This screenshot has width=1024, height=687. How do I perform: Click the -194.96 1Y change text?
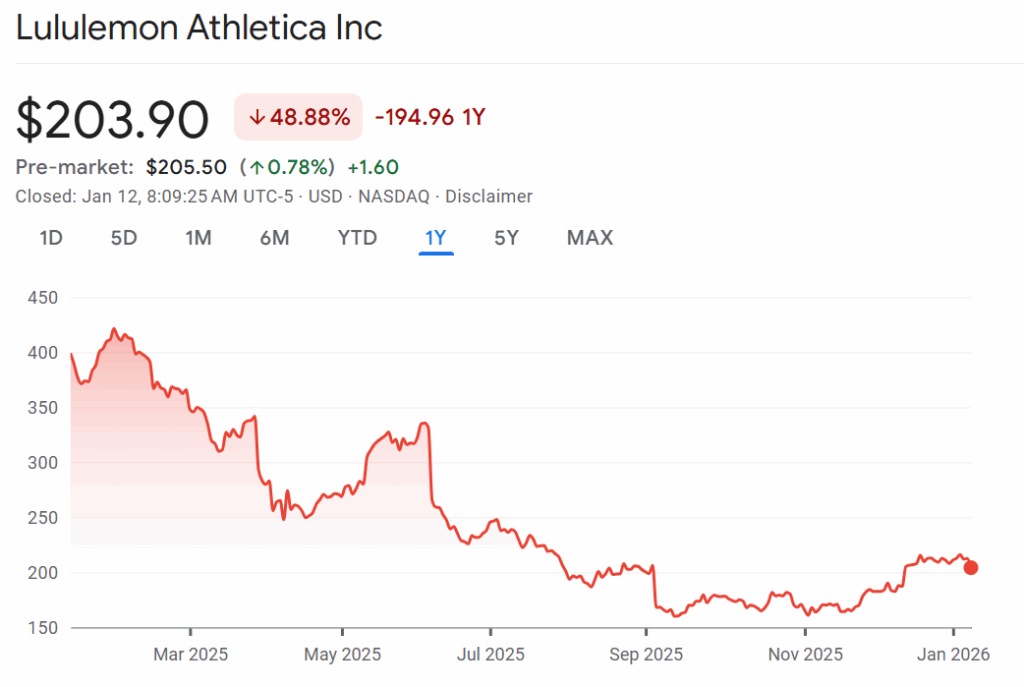pyautogui.click(x=429, y=117)
